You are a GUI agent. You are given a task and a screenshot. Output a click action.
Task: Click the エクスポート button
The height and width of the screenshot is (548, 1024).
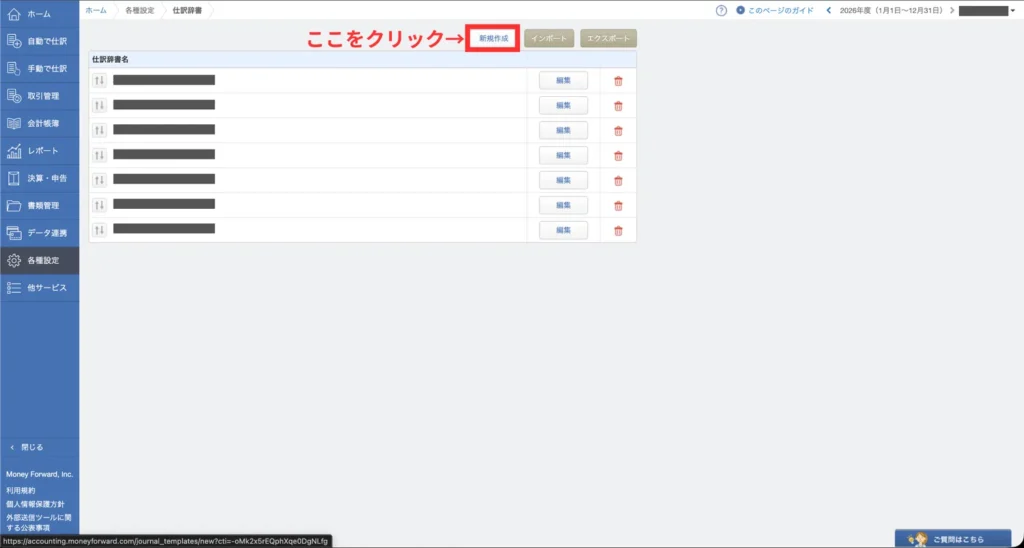[x=608, y=38]
